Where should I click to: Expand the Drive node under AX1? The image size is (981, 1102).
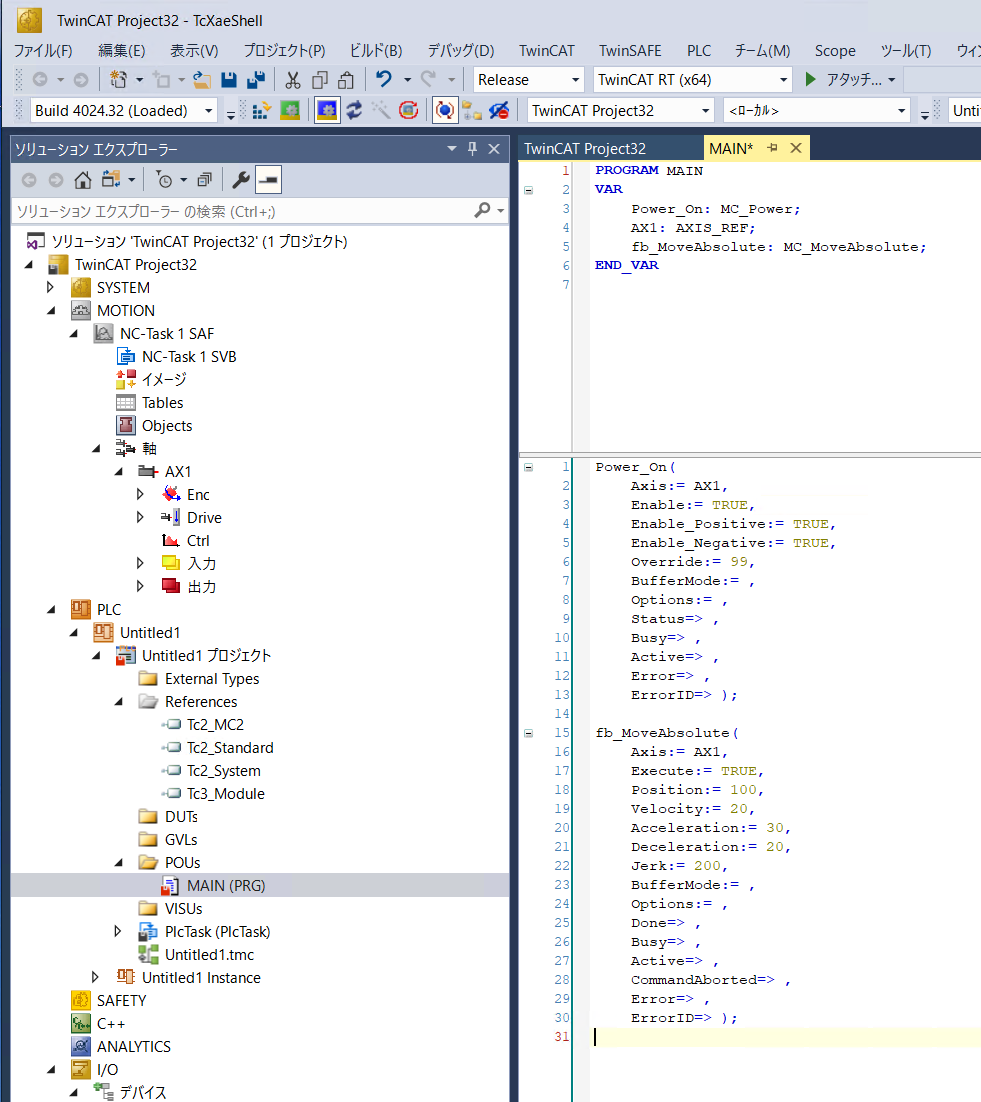tap(140, 517)
